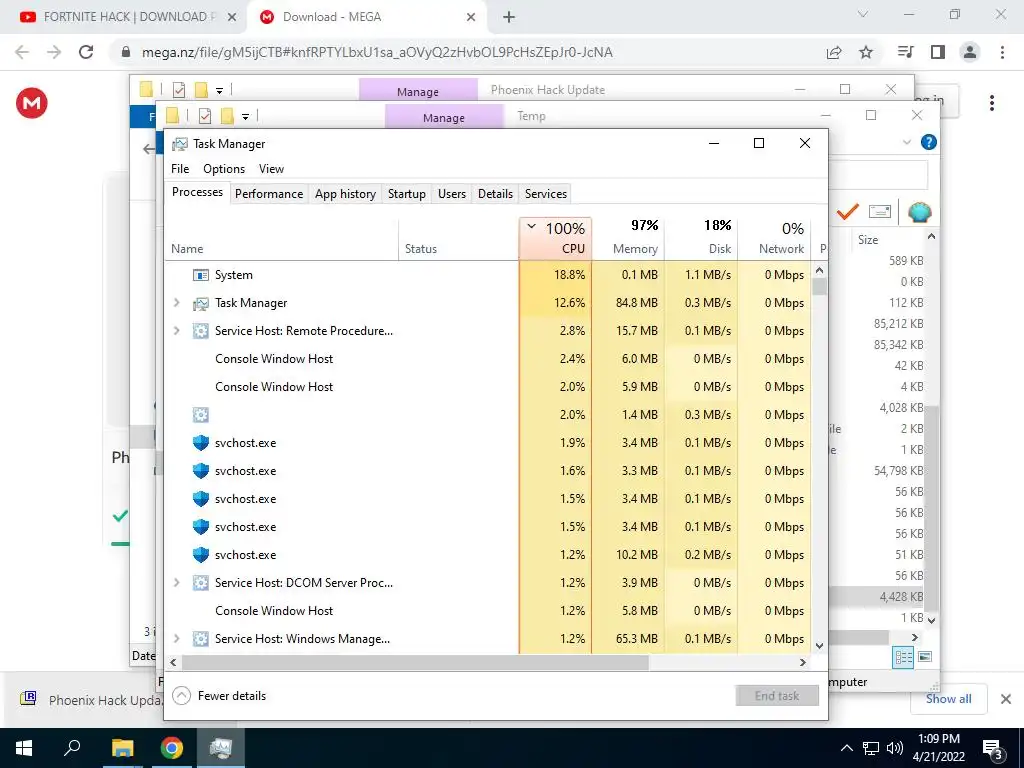Click the Task Manager process row icon
The height and width of the screenshot is (768, 1024).
(x=200, y=303)
